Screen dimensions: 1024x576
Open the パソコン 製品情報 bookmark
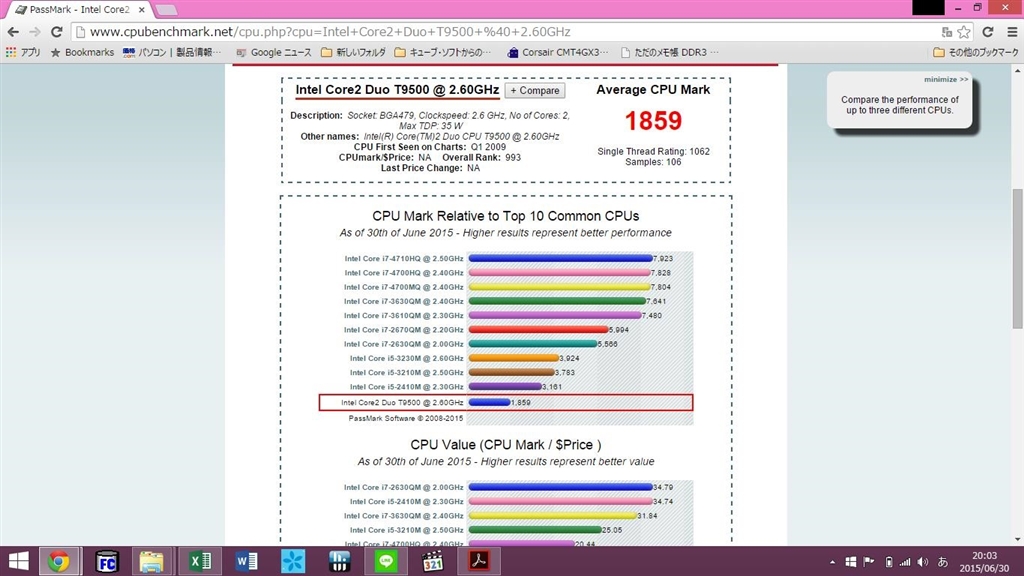coord(172,52)
